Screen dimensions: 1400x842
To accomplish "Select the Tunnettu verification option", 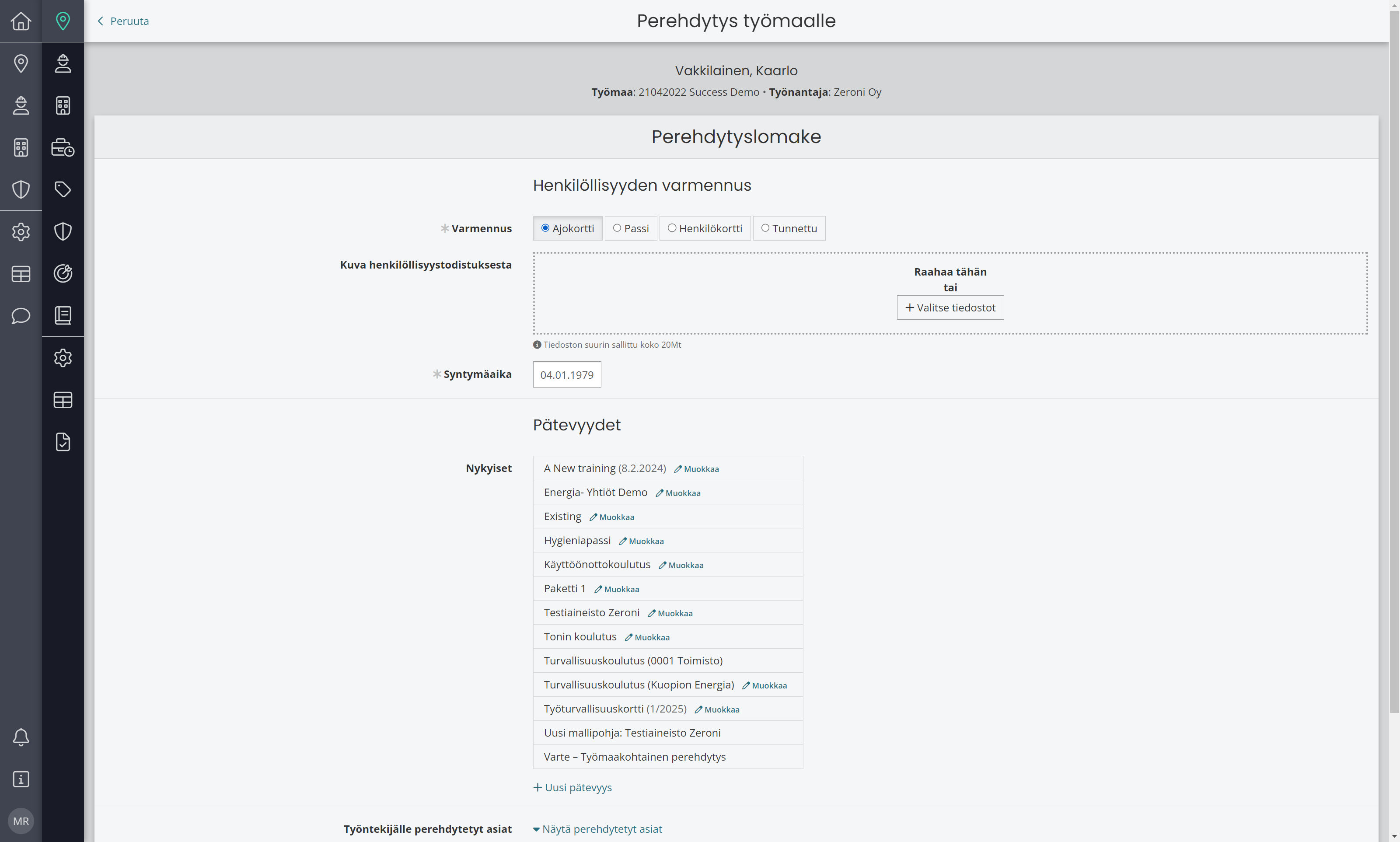I will (789, 228).
